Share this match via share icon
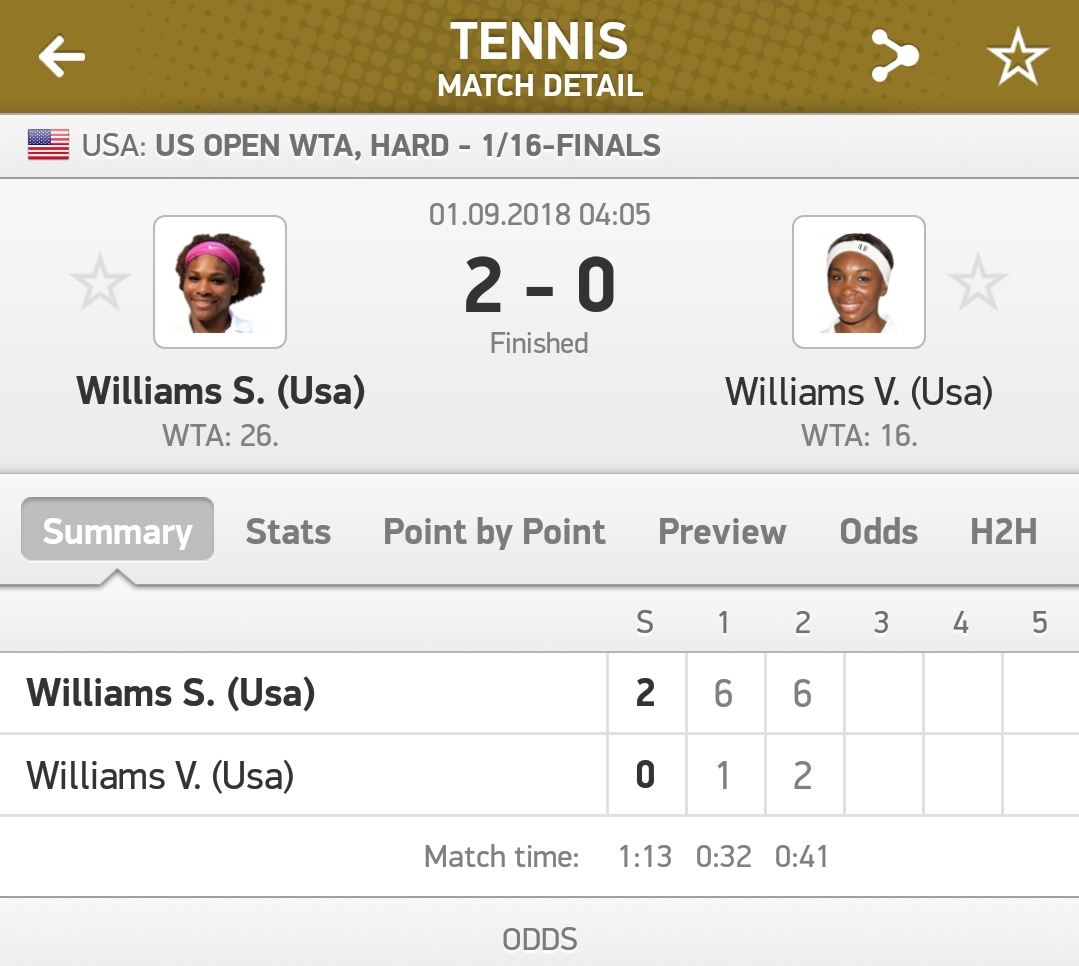 894,56
